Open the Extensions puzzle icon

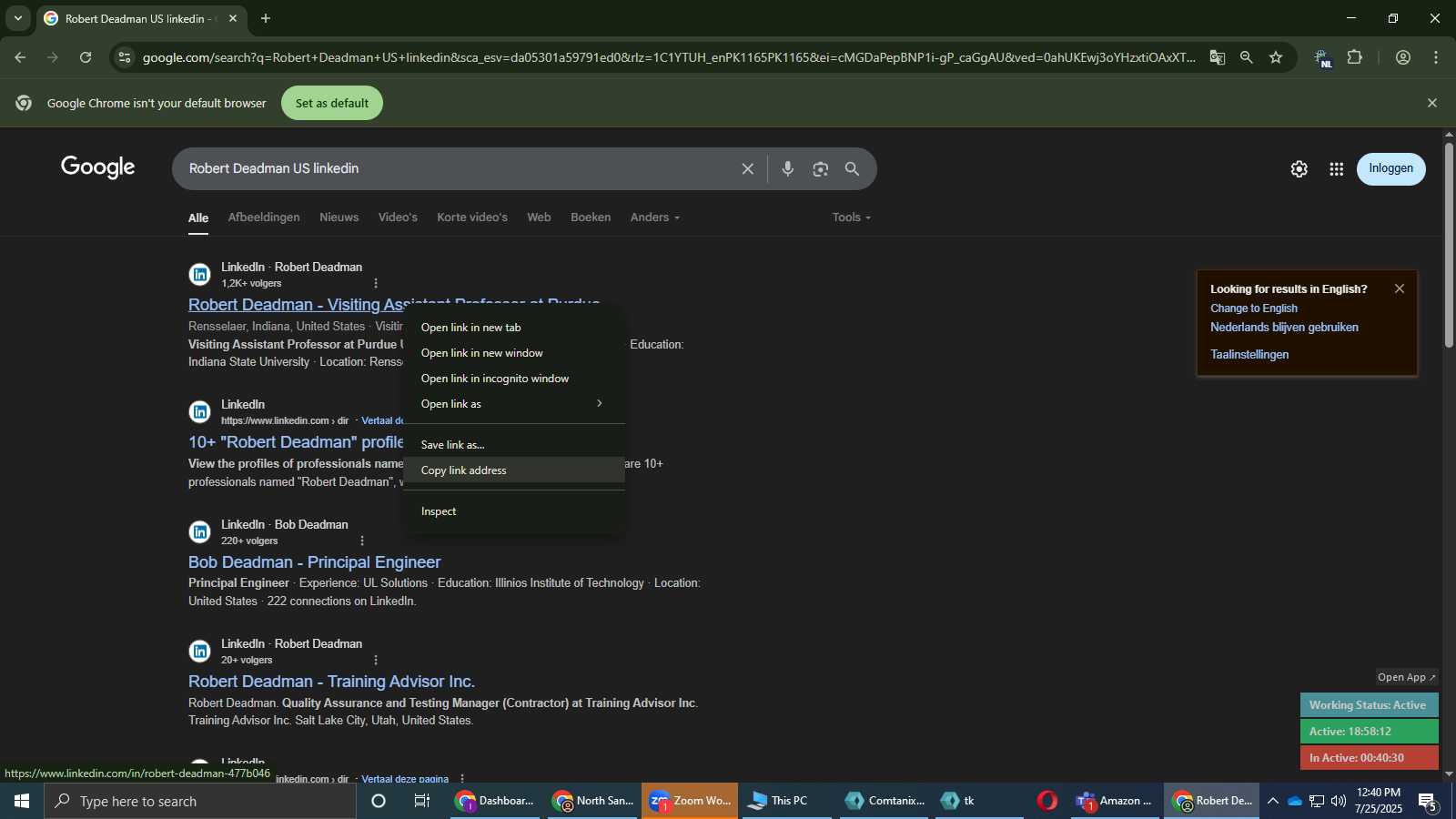point(1355,57)
